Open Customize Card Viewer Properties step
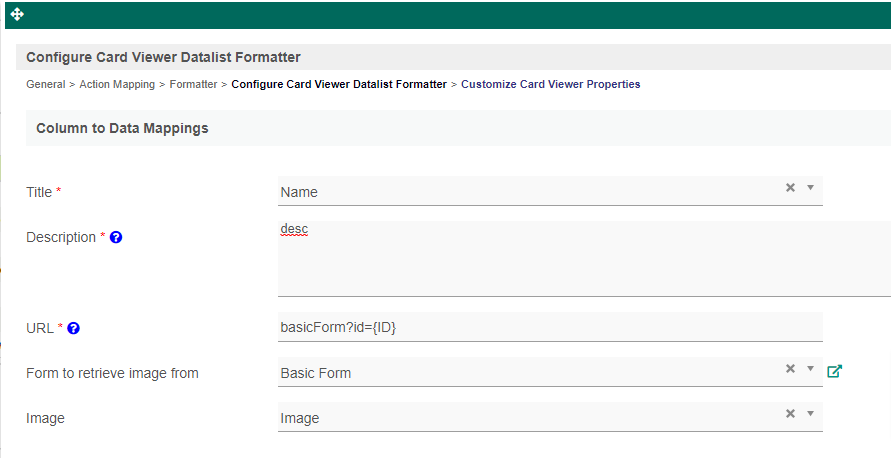Screen dimensions: 891x458 (x=550, y=85)
